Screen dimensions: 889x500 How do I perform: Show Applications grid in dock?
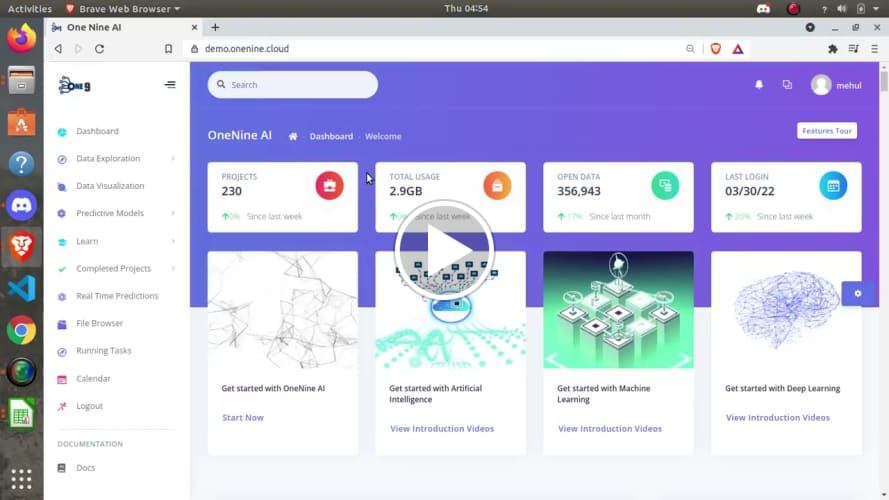point(22,480)
